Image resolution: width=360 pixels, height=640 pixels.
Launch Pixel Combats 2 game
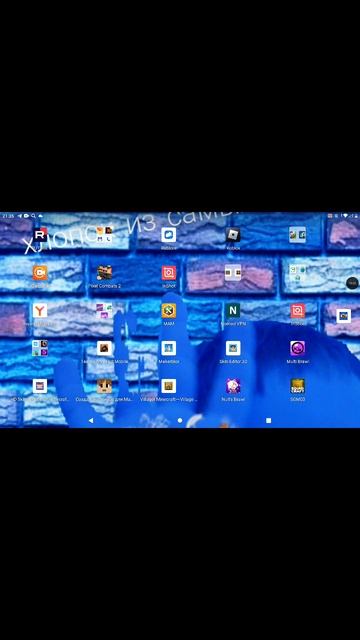[104, 273]
